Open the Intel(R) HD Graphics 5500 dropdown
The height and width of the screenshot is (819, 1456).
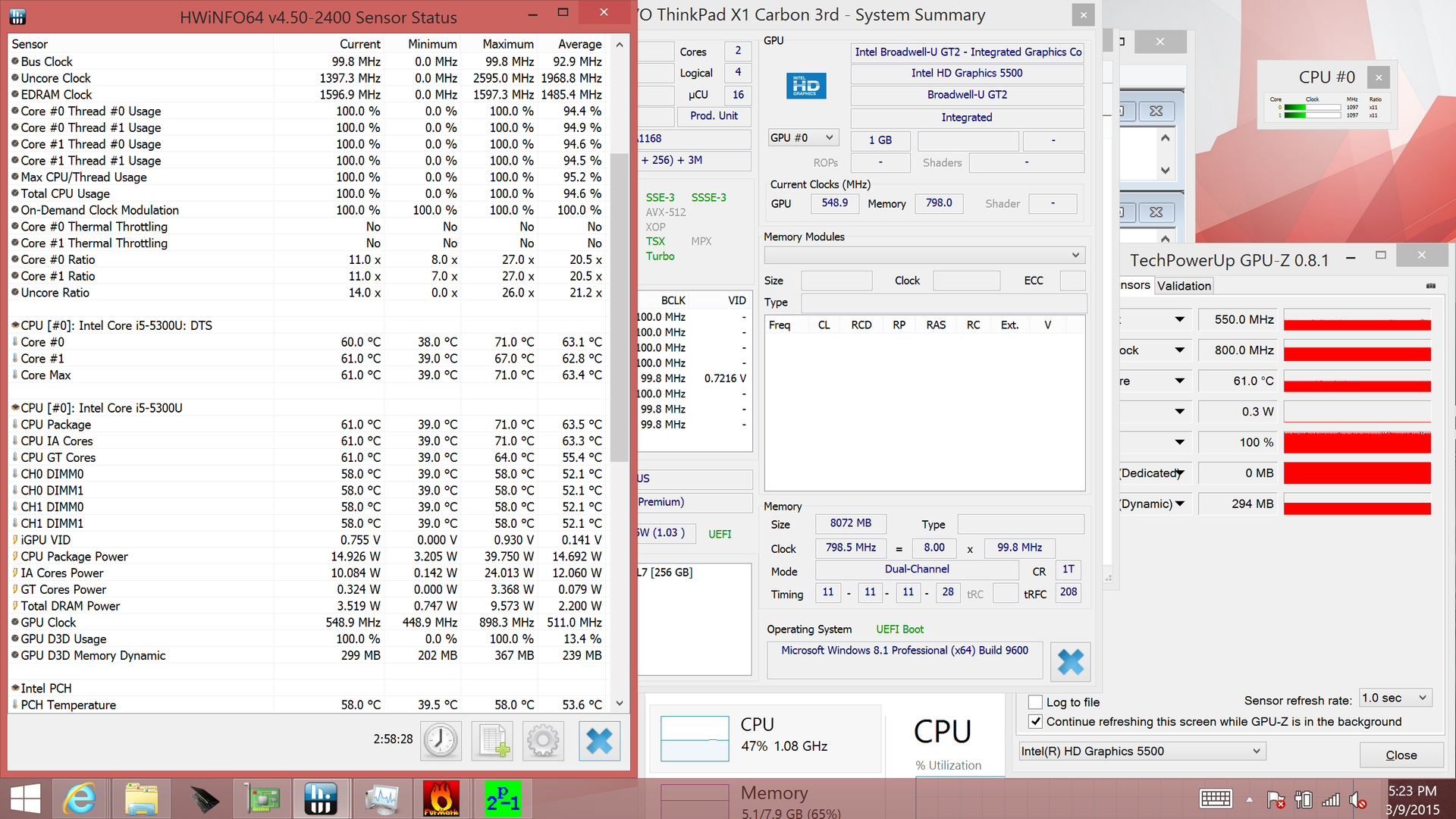[x=1142, y=752]
